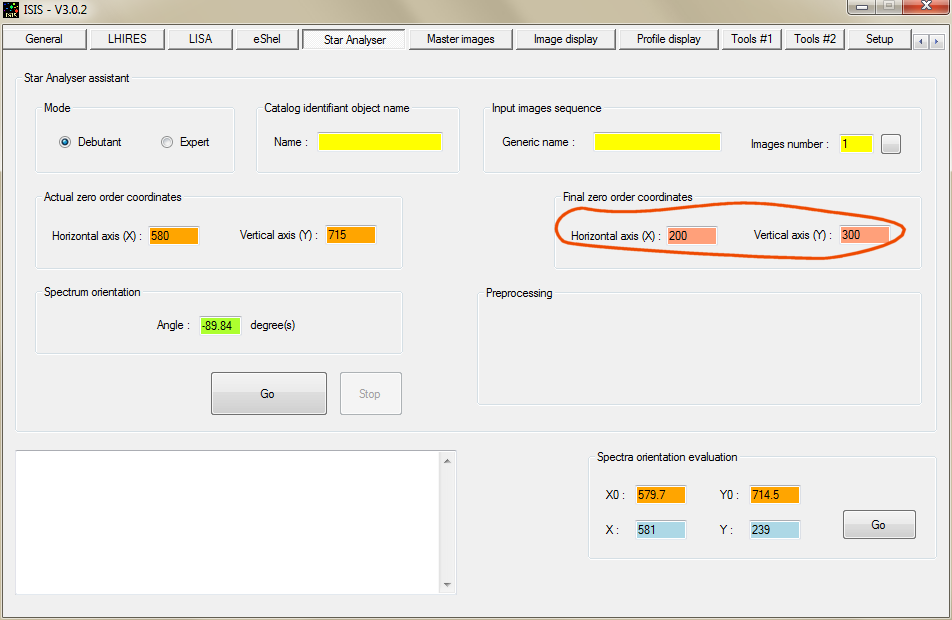Click the ISIS application icon in title bar
The width and height of the screenshot is (952, 620).
[11, 10]
